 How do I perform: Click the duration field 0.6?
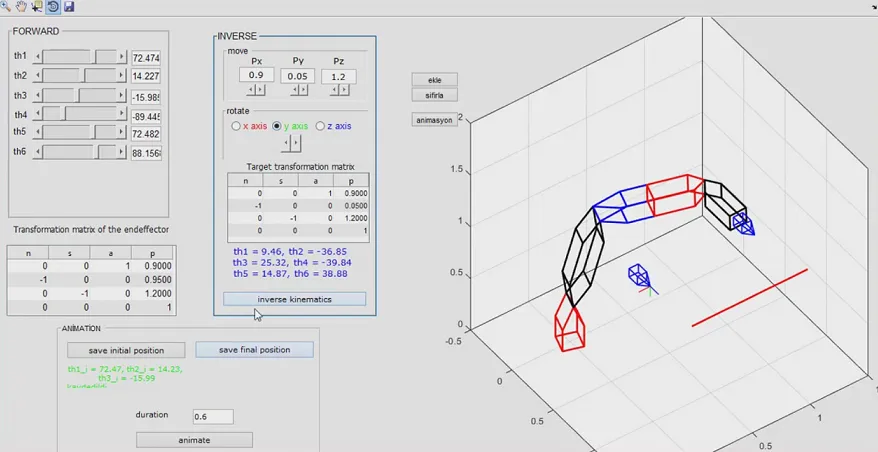[x=213, y=417]
